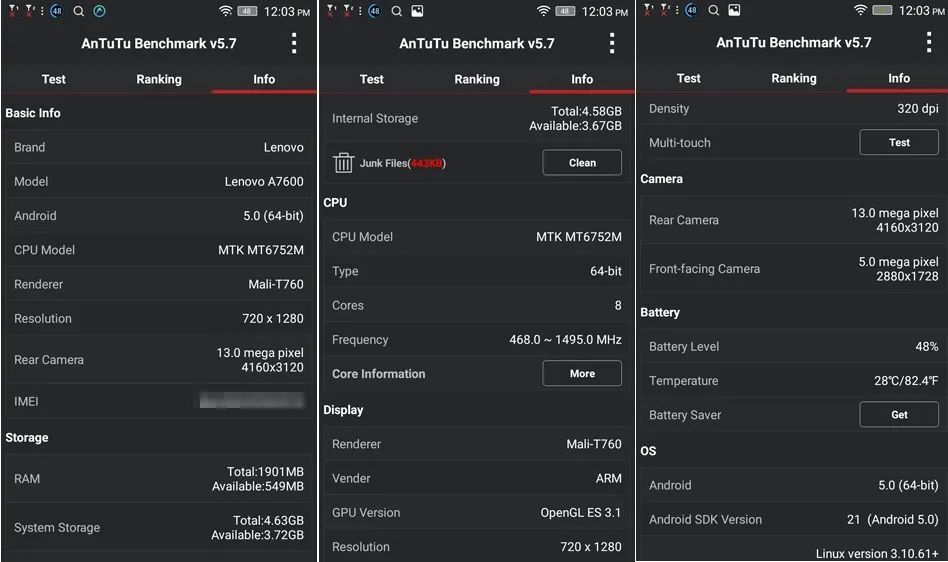Tap the 48 battery badge icon in left status bar

click(x=57, y=11)
